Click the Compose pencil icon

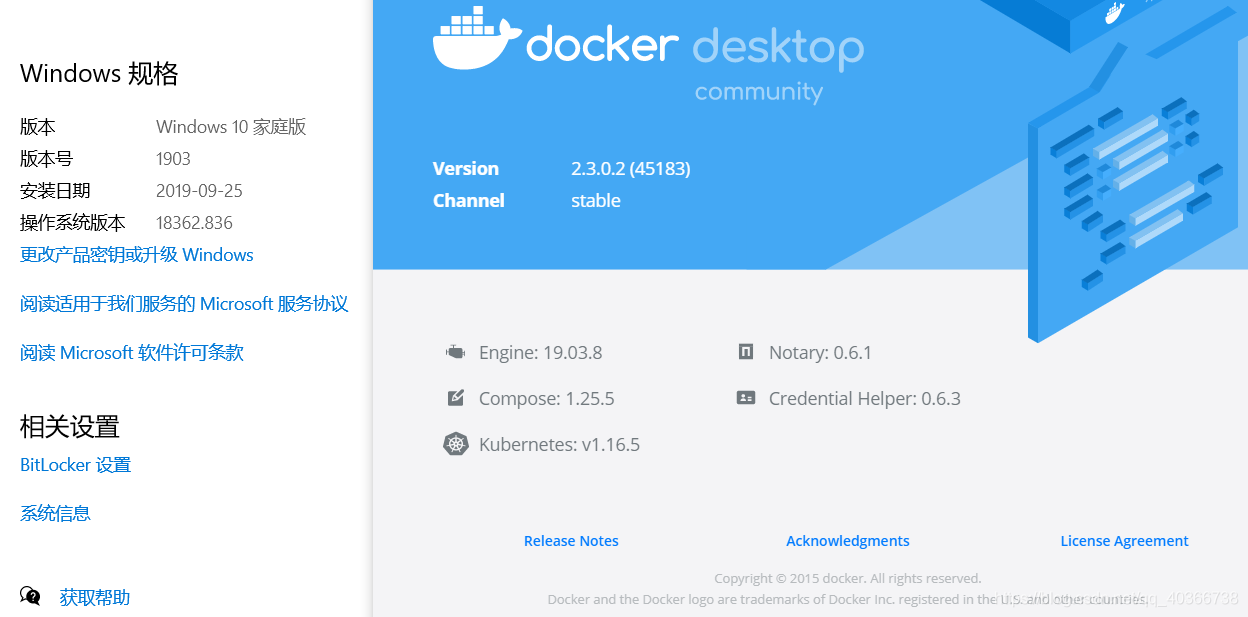(x=456, y=398)
